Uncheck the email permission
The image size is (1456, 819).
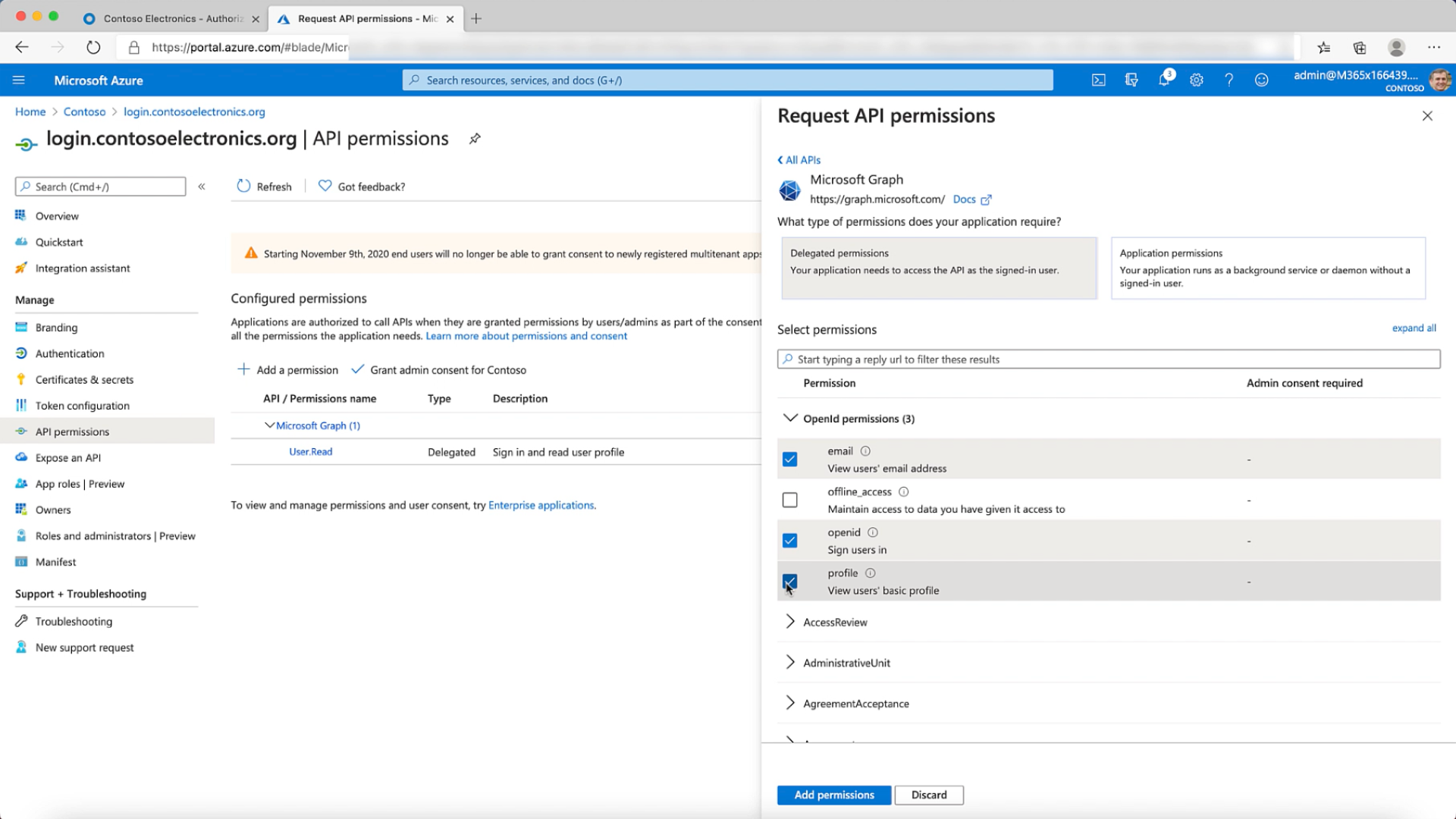point(789,460)
